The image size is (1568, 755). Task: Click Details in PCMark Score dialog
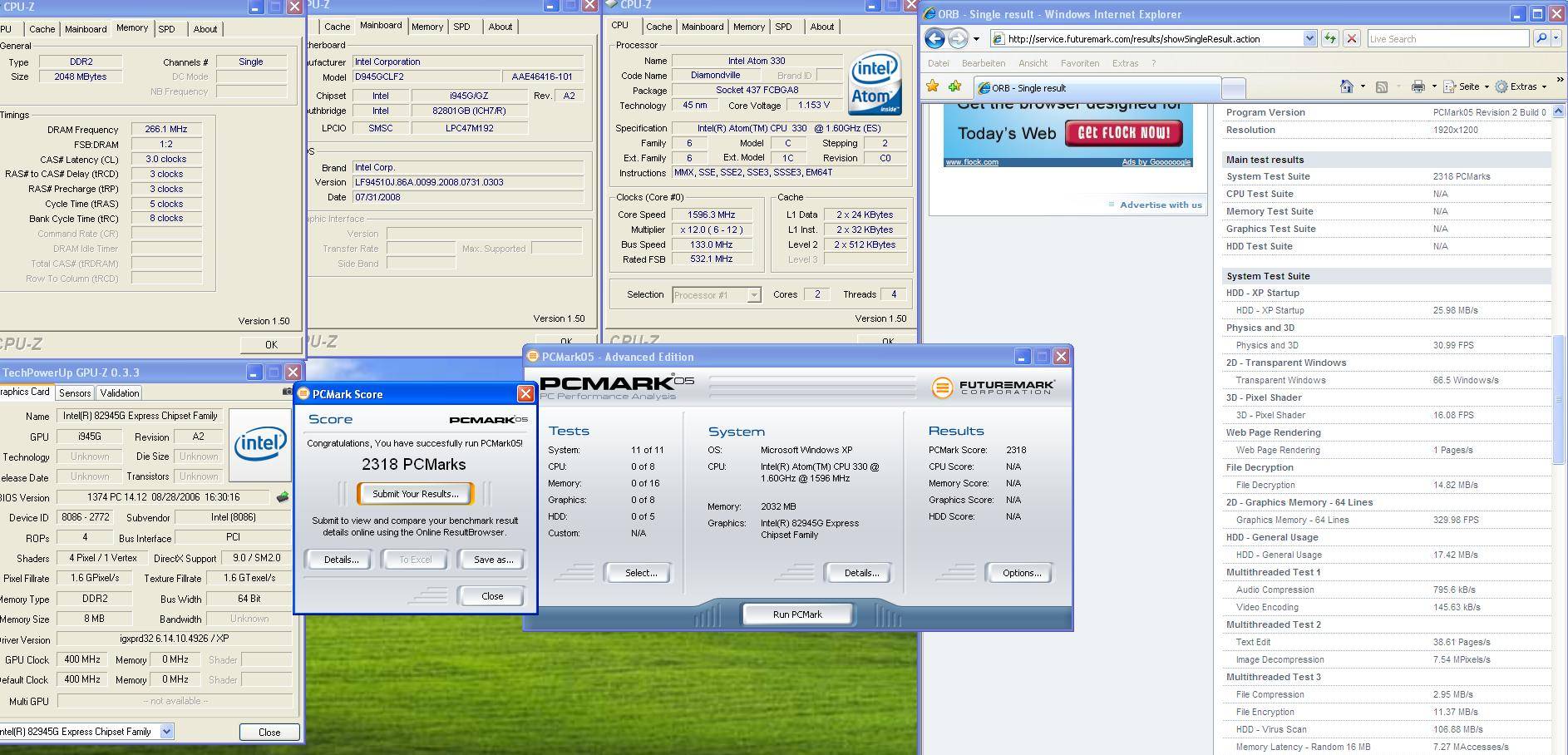point(341,560)
